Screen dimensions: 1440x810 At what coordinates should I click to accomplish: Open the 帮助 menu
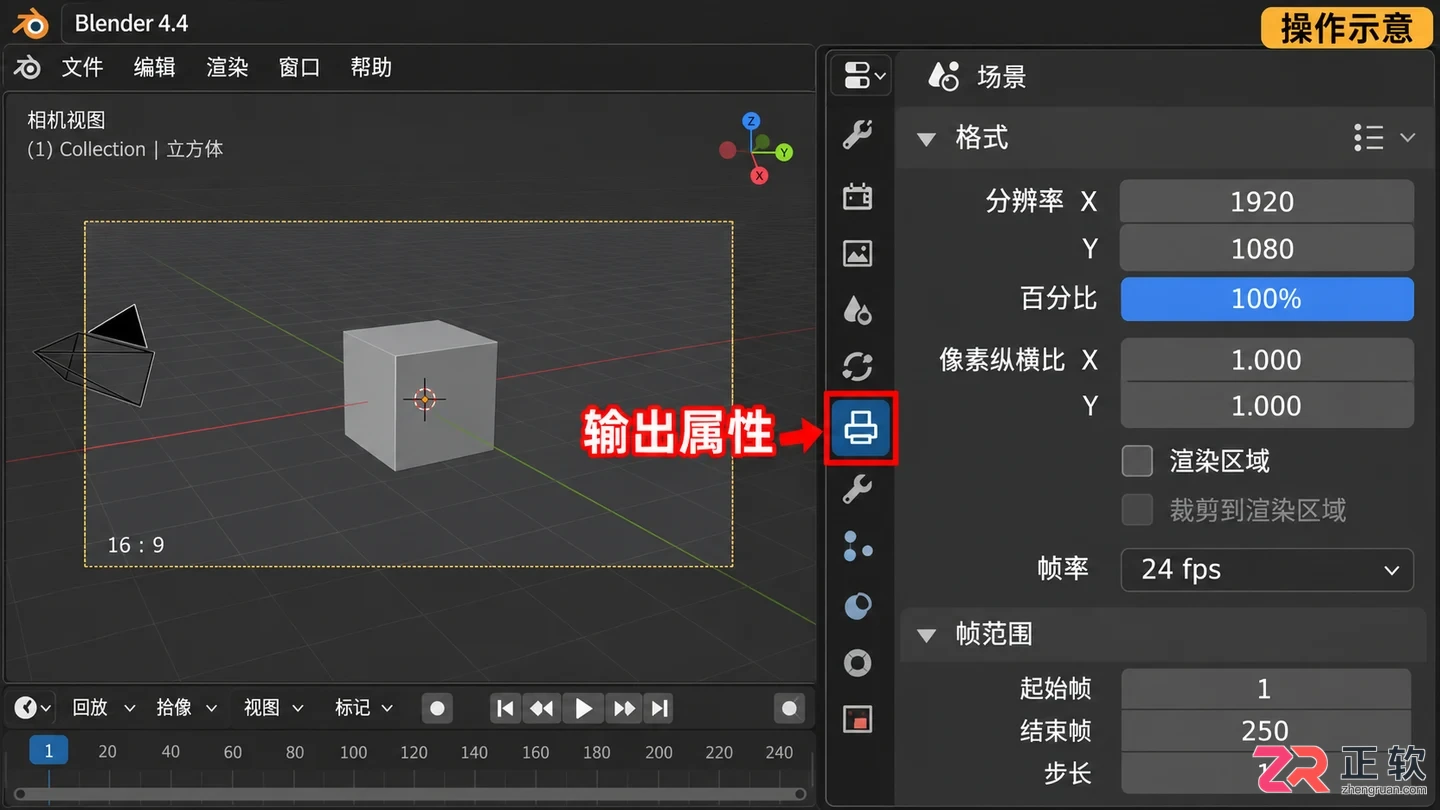tap(371, 67)
